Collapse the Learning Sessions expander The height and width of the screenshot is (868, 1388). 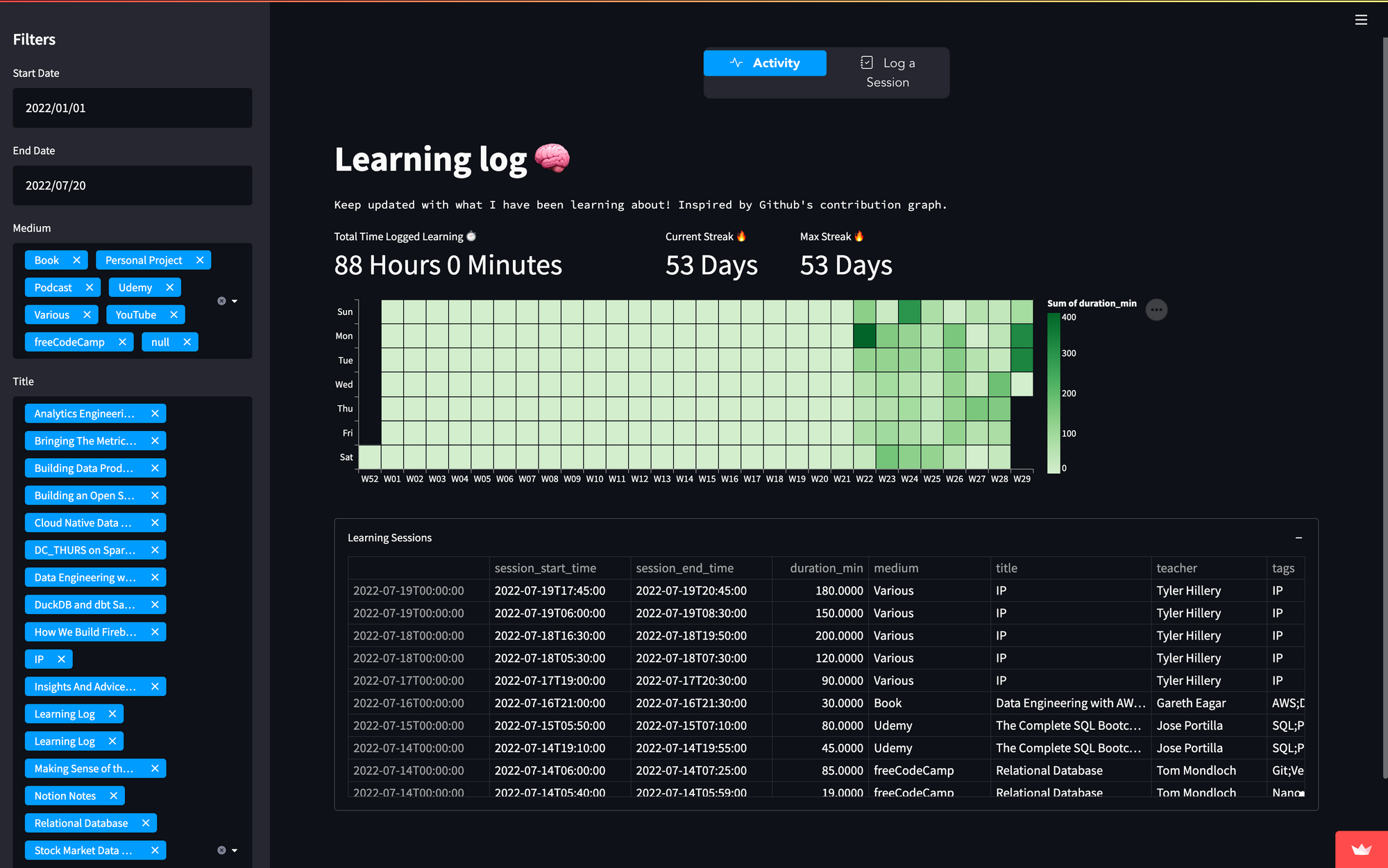pyautogui.click(x=1298, y=538)
